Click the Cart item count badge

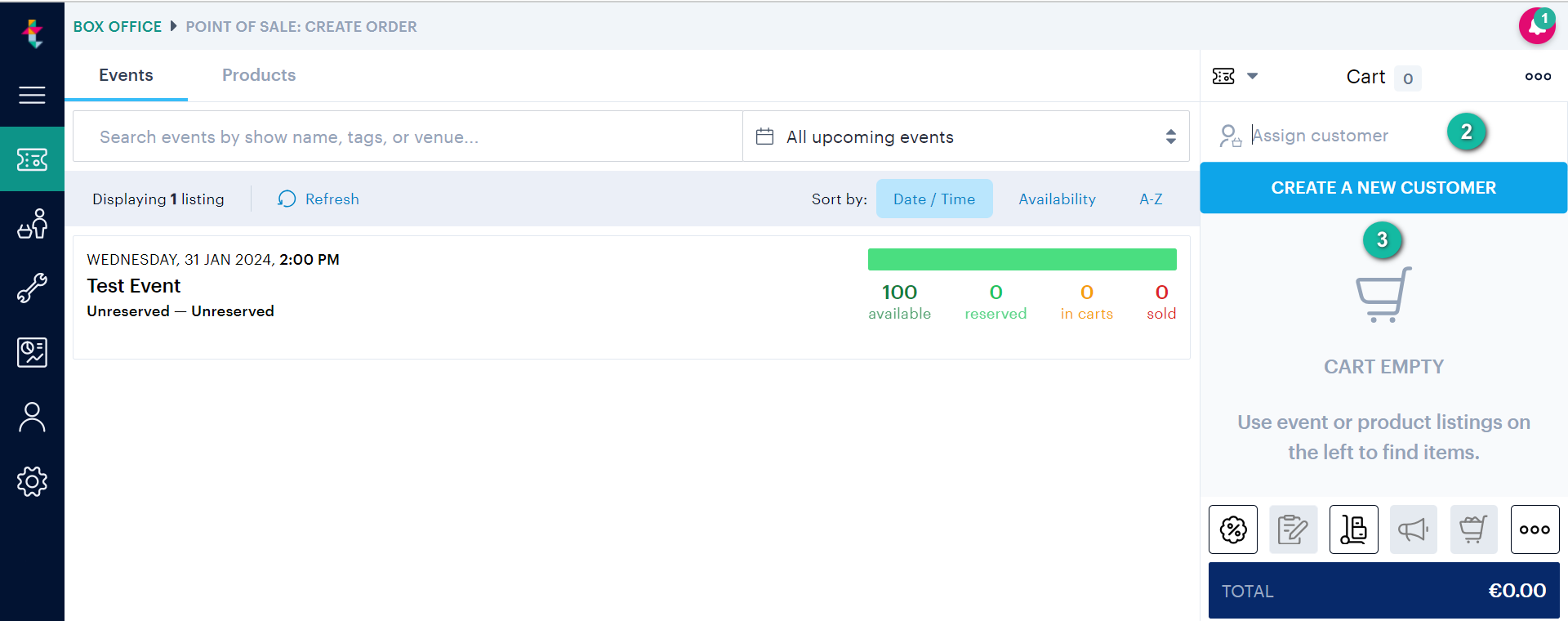[x=1407, y=78]
